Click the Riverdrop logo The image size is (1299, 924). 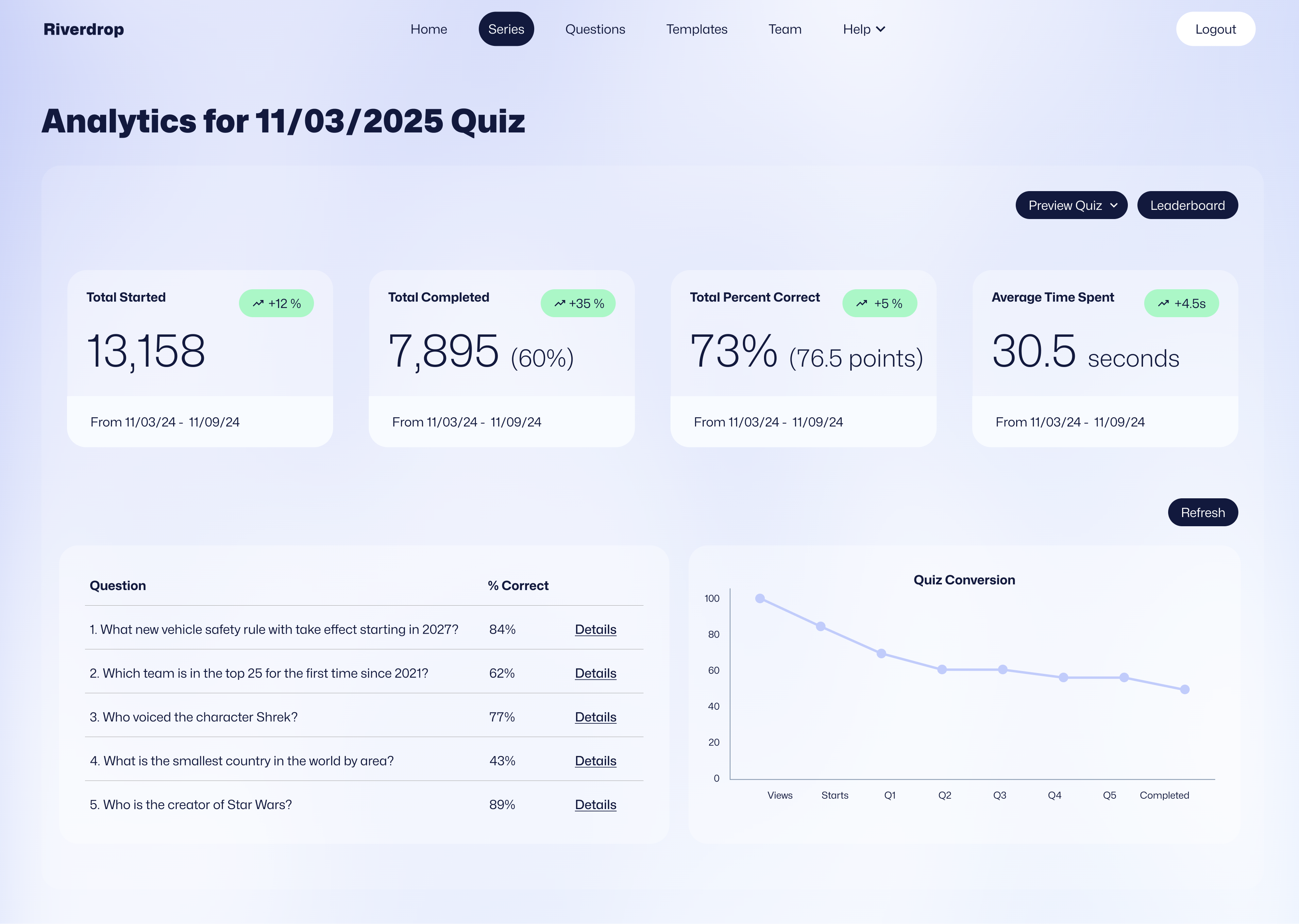click(x=84, y=29)
